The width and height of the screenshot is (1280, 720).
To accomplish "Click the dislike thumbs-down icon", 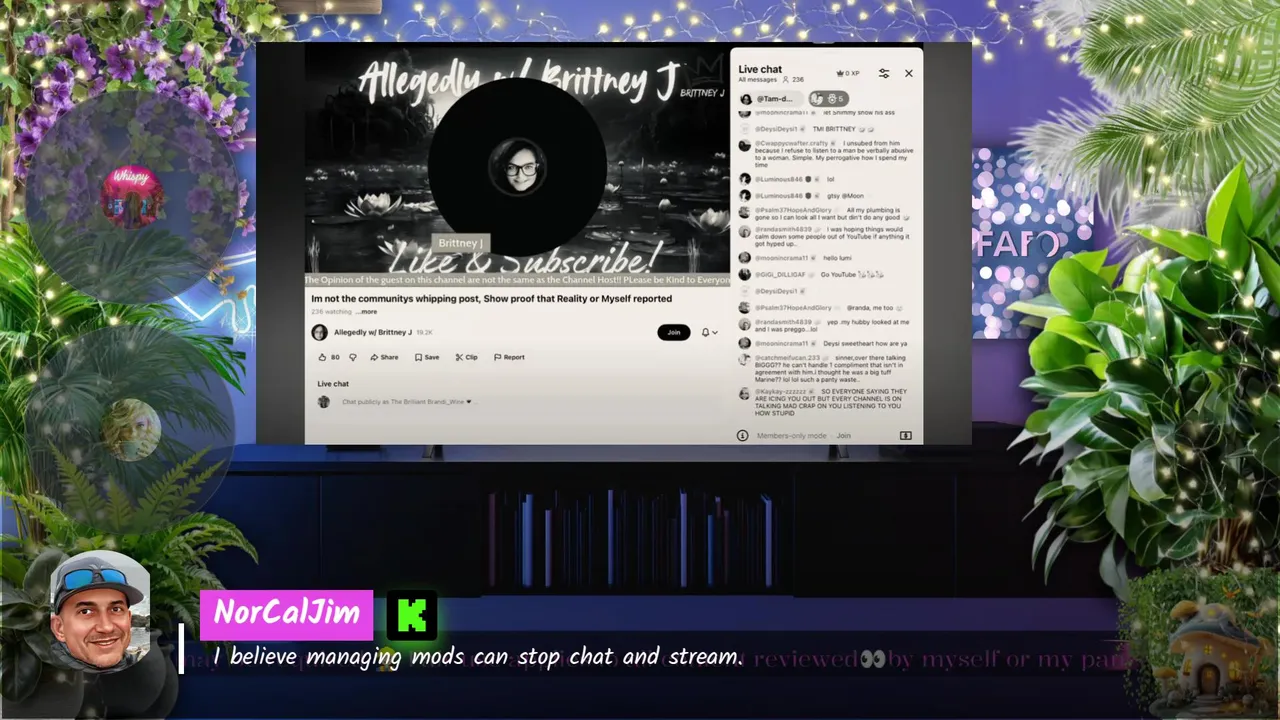I will [352, 357].
